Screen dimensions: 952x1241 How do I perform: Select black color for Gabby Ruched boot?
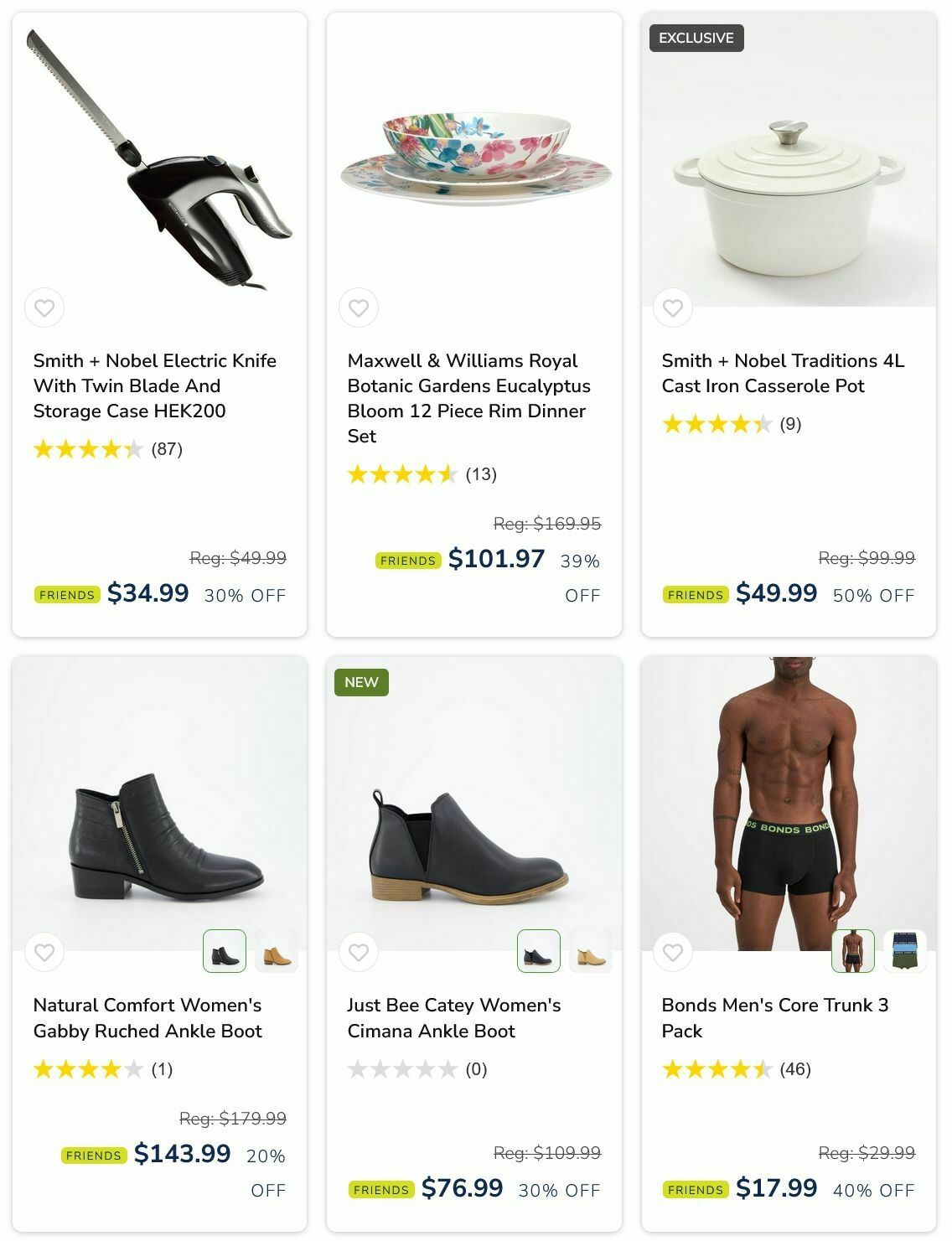(225, 951)
